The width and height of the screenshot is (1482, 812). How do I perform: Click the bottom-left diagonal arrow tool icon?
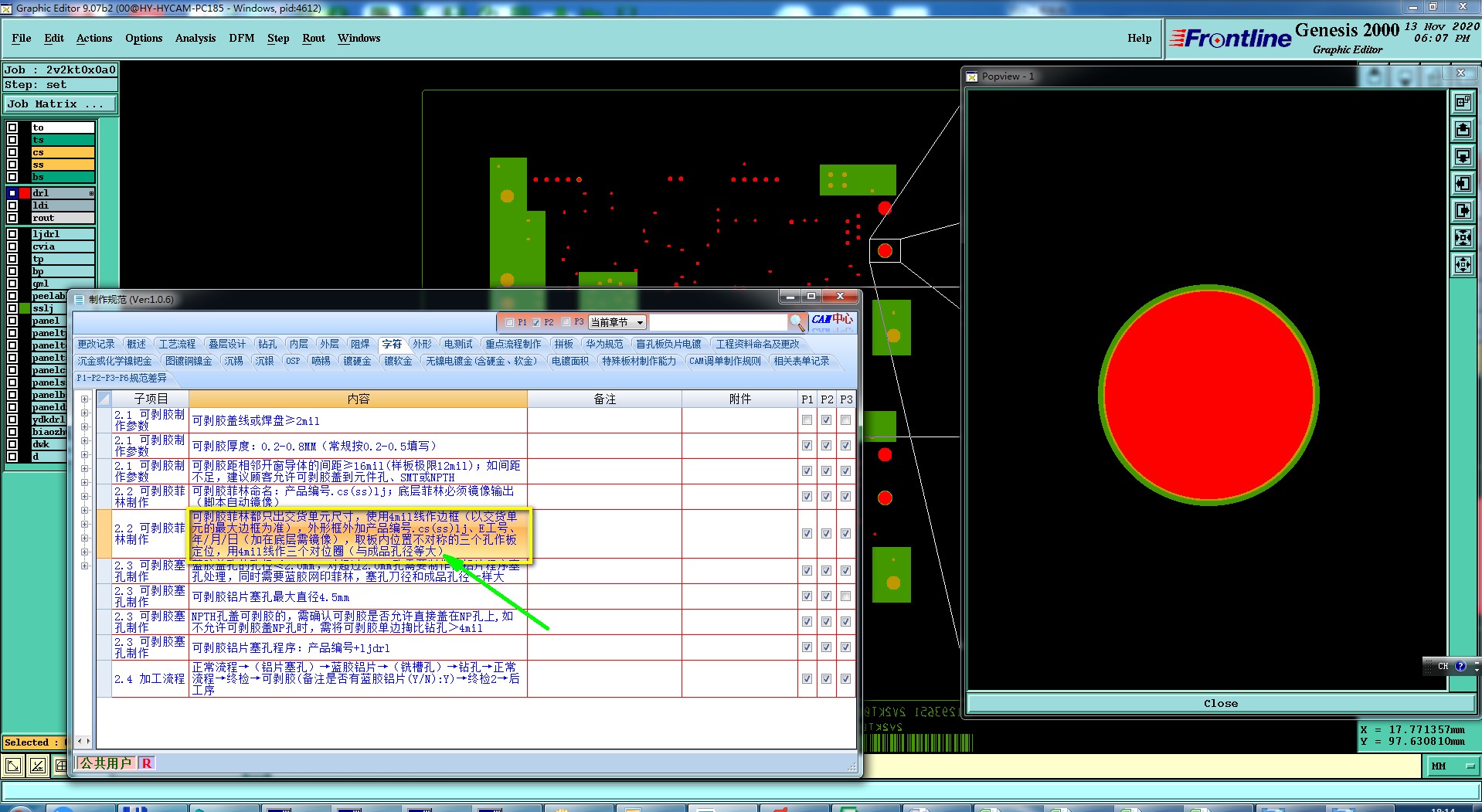pyautogui.click(x=13, y=766)
